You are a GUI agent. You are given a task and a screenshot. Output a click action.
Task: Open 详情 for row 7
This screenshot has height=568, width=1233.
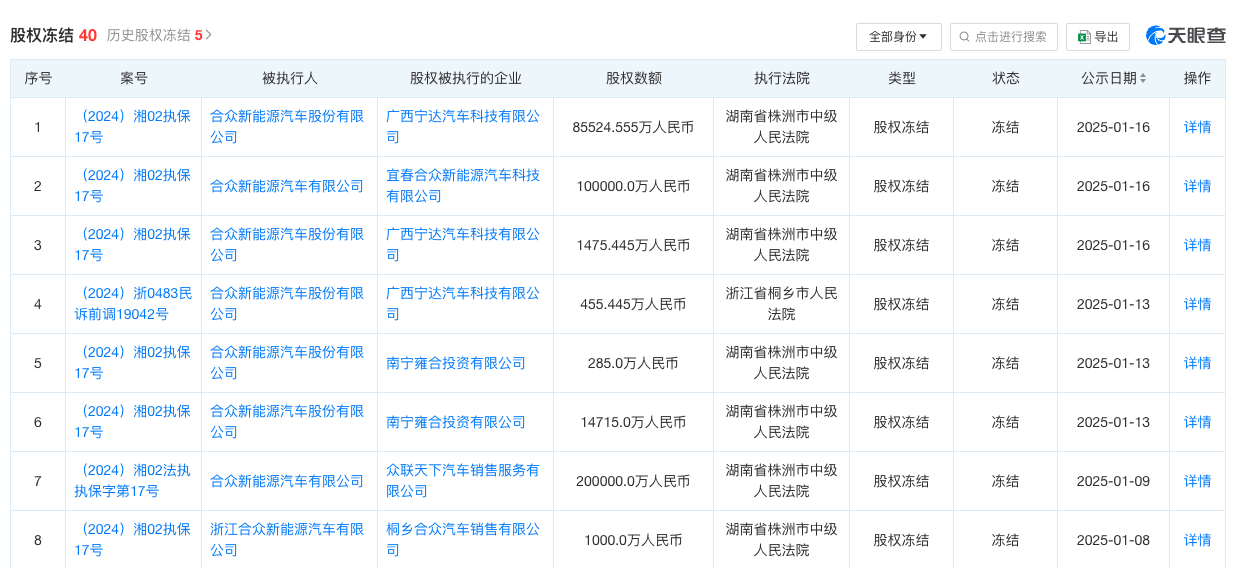[1197, 481]
